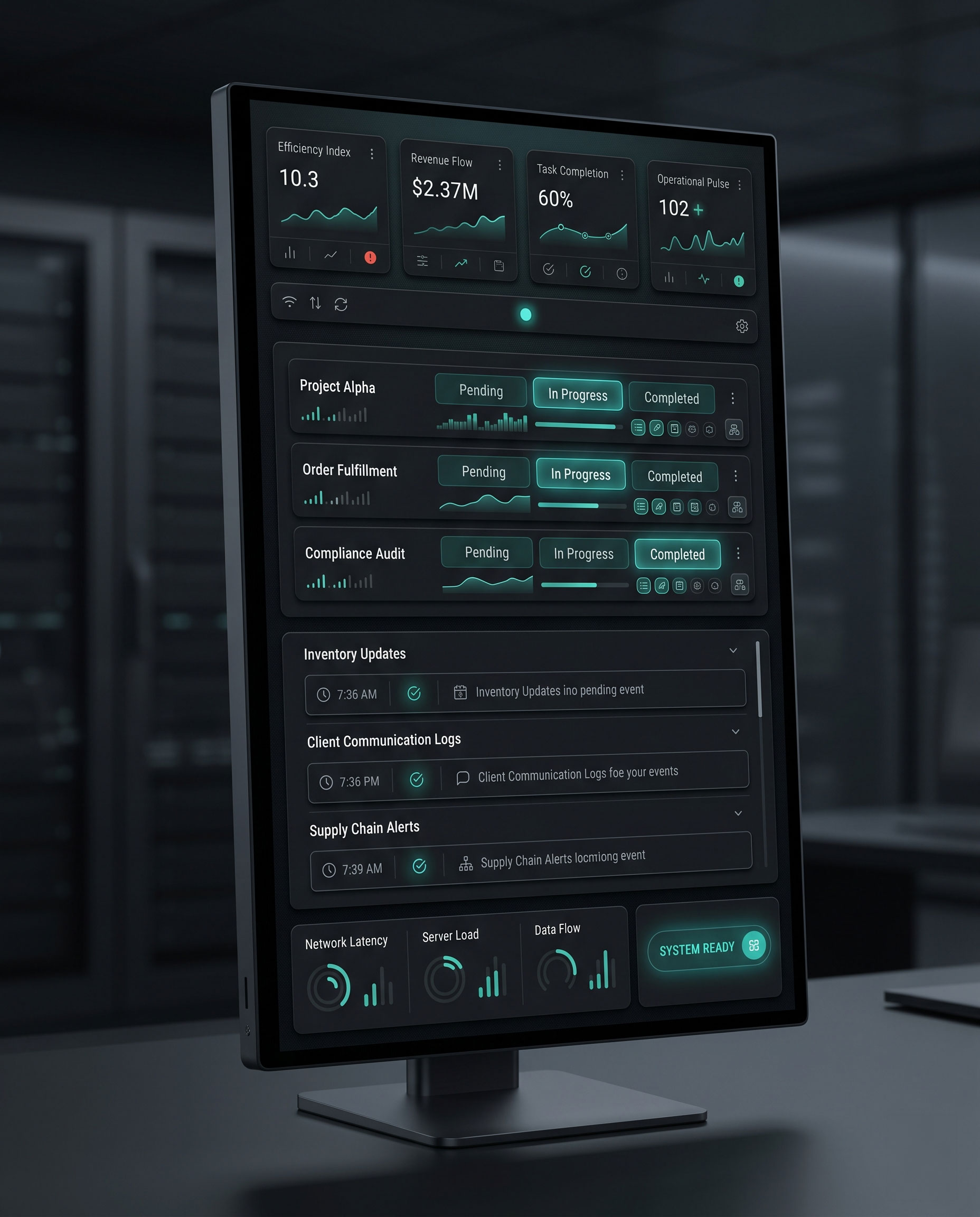Click the bar chart icon in Efficiency Index card
The width and height of the screenshot is (980, 1217).
coord(289,252)
